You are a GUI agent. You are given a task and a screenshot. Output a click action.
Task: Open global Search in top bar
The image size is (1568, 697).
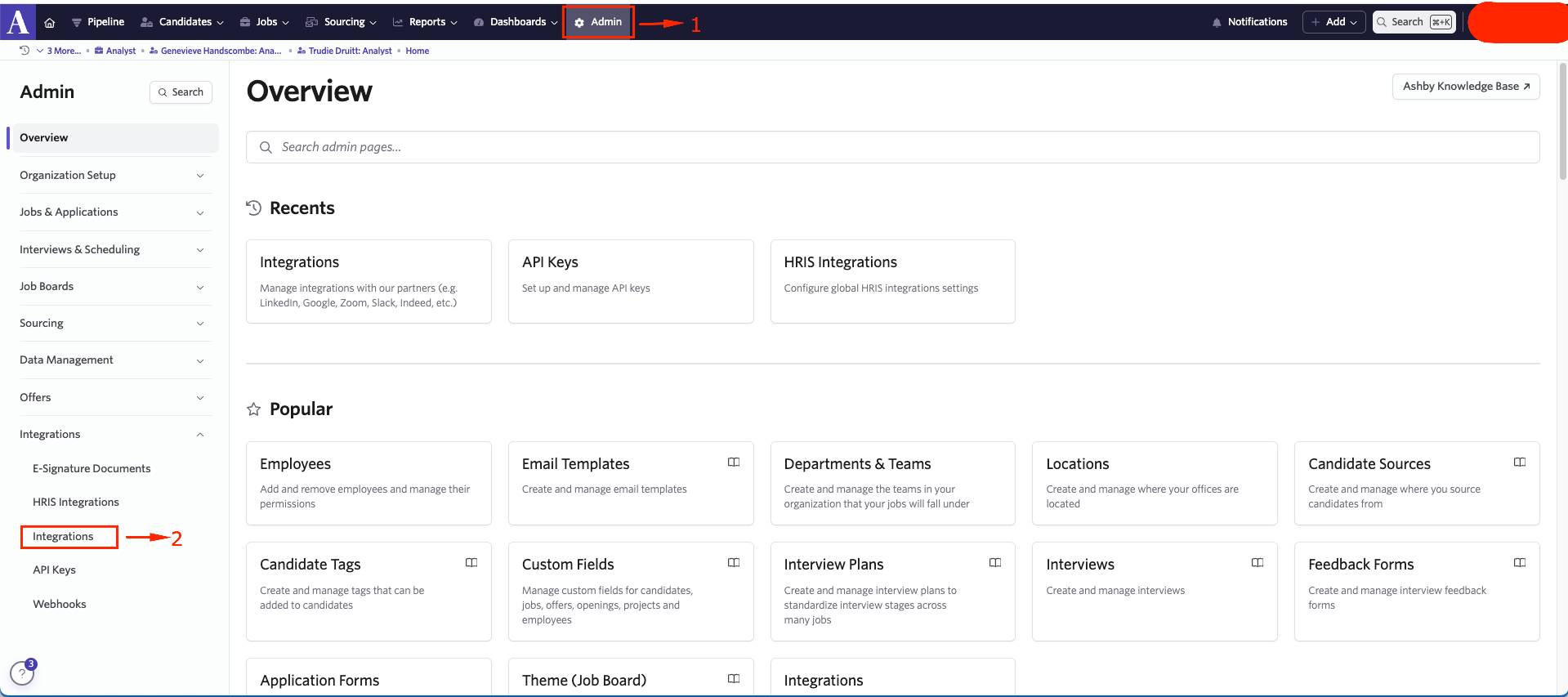[x=1414, y=22]
